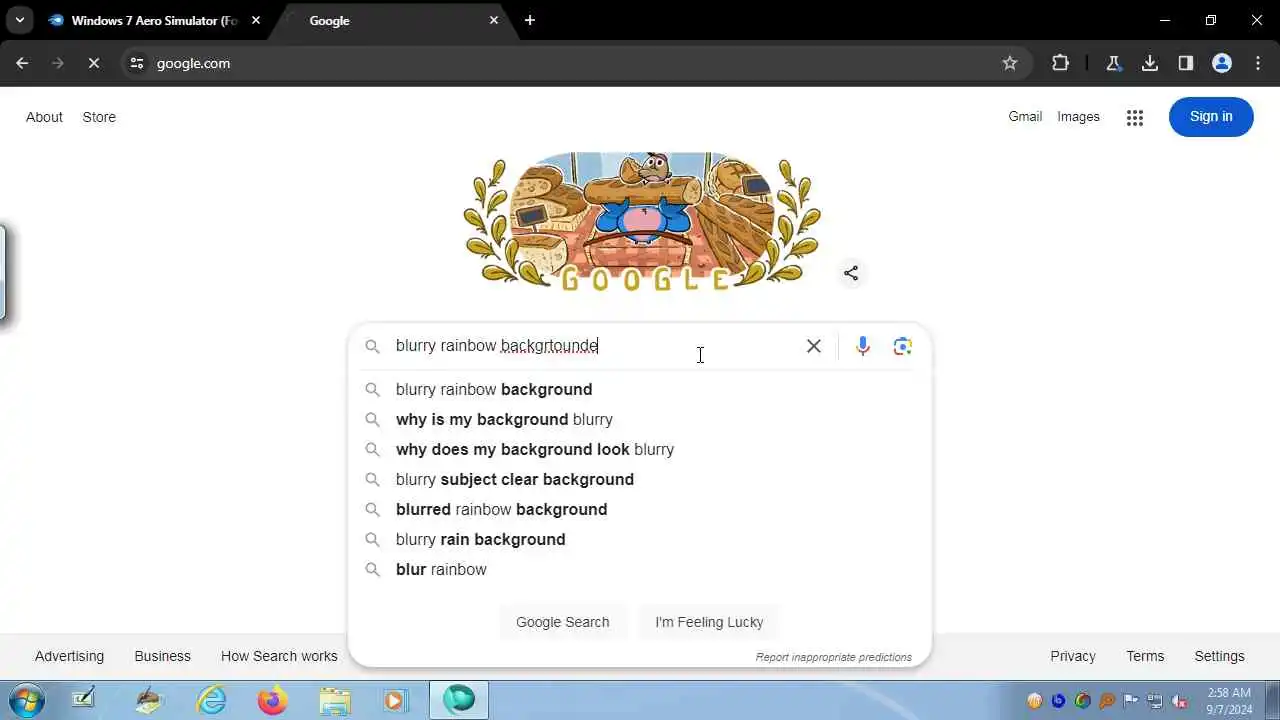
Task: View site information in address bar
Action: (x=137, y=63)
